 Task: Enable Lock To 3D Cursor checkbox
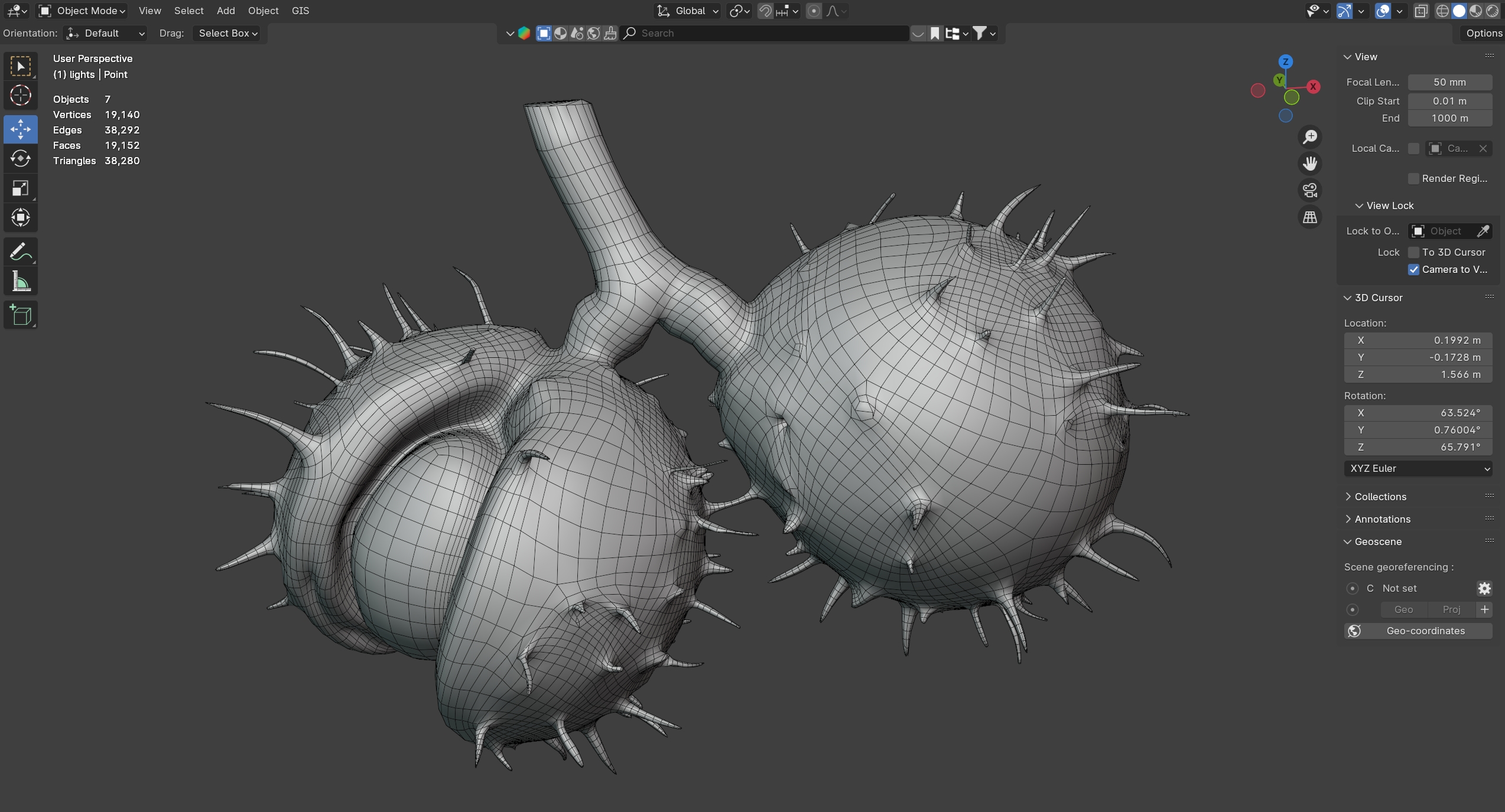[x=1414, y=252]
